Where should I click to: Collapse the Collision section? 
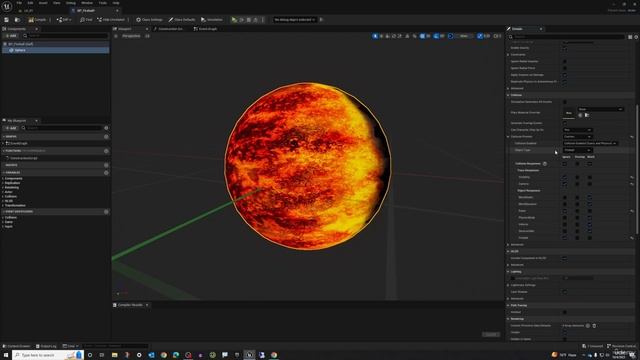509,95
